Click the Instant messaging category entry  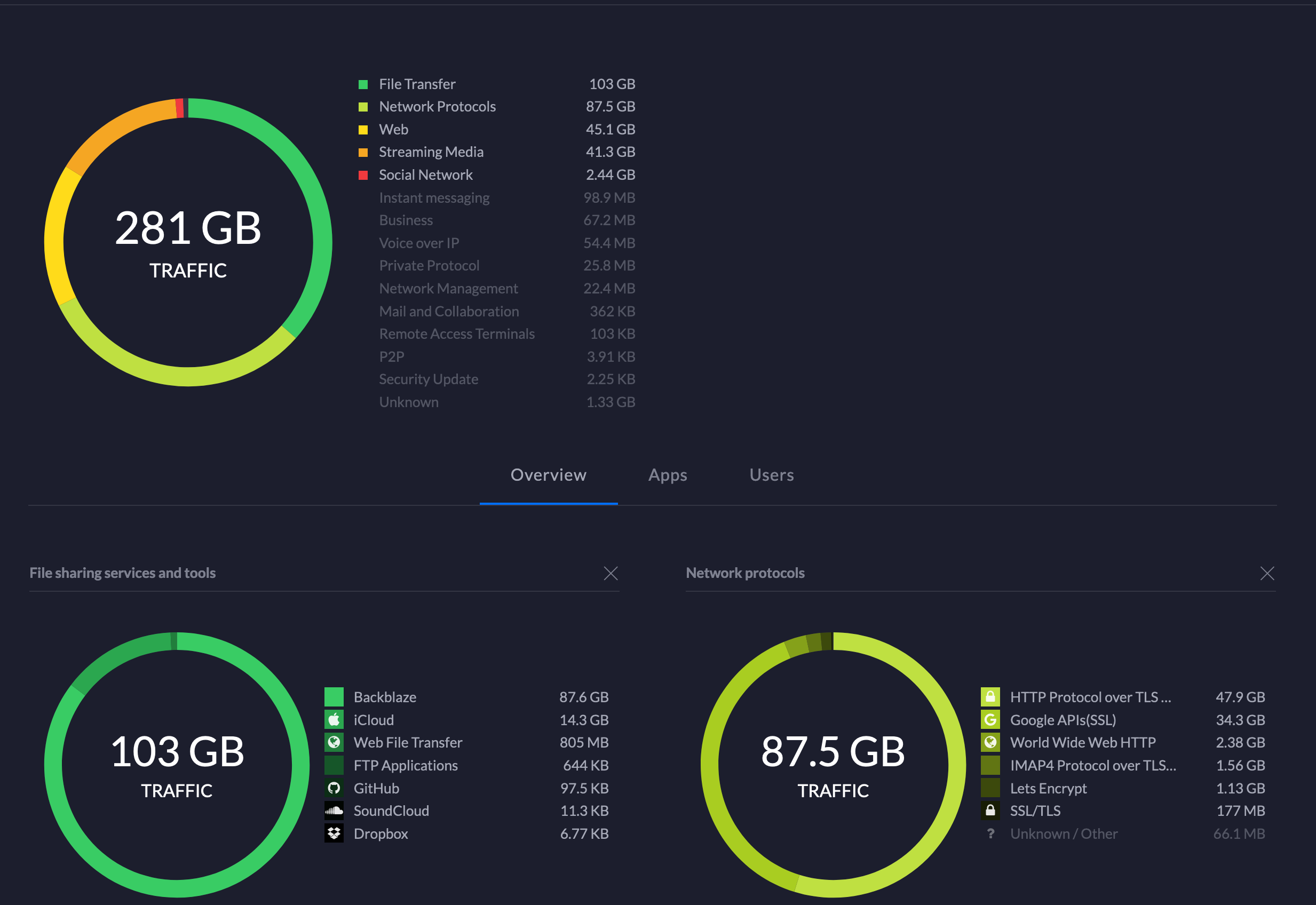(x=434, y=197)
